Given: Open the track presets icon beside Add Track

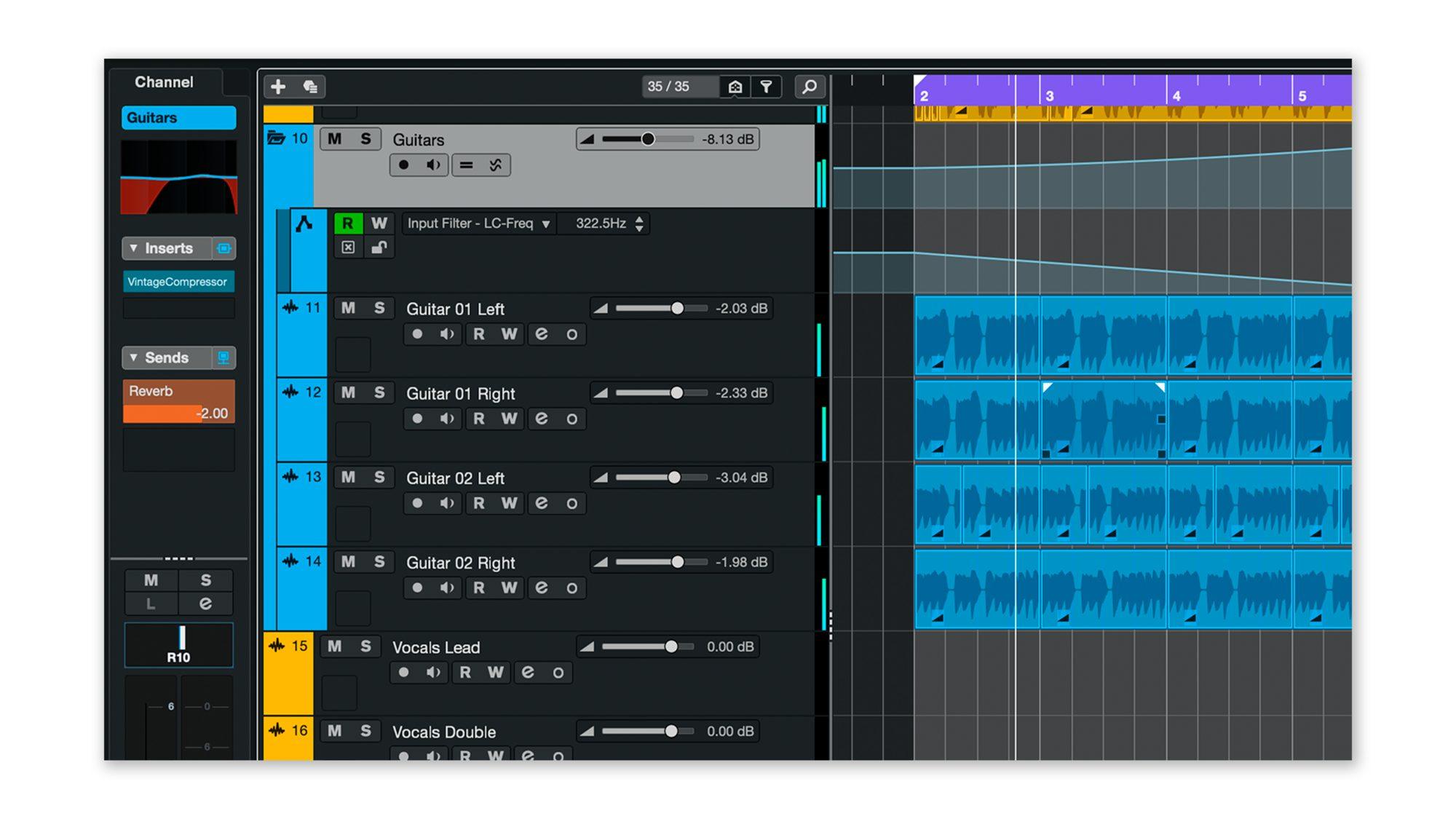Looking at the screenshot, I should point(311,87).
